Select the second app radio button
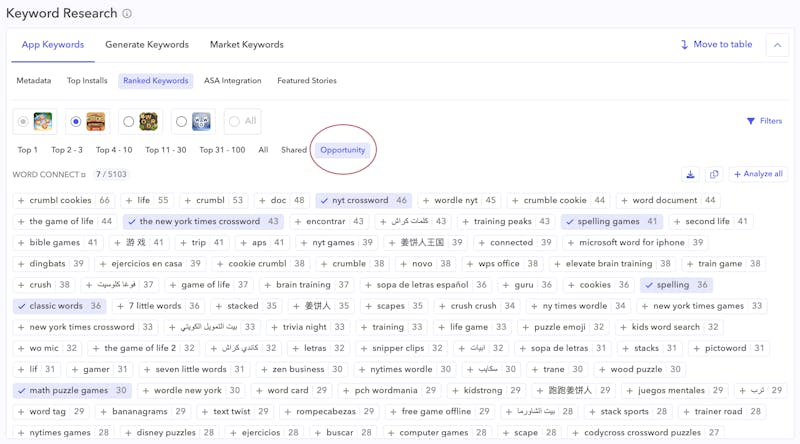Viewport: 800px width, 444px height. click(76, 122)
